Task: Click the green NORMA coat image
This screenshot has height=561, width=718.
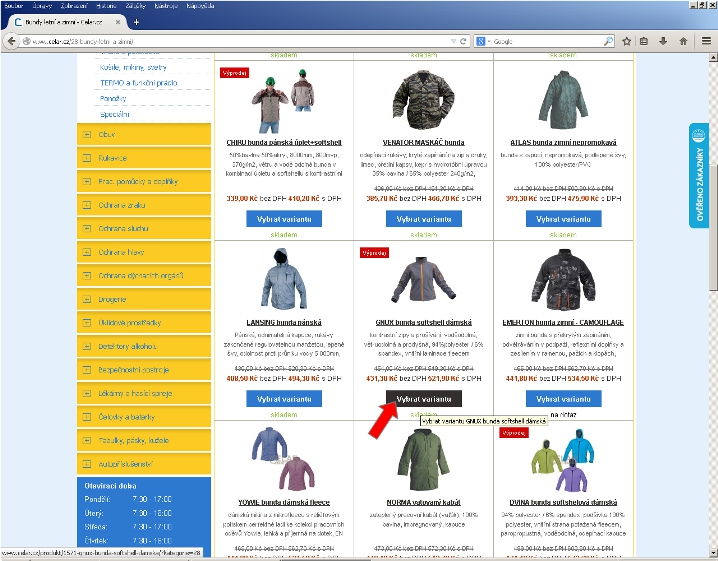Action: tap(423, 460)
